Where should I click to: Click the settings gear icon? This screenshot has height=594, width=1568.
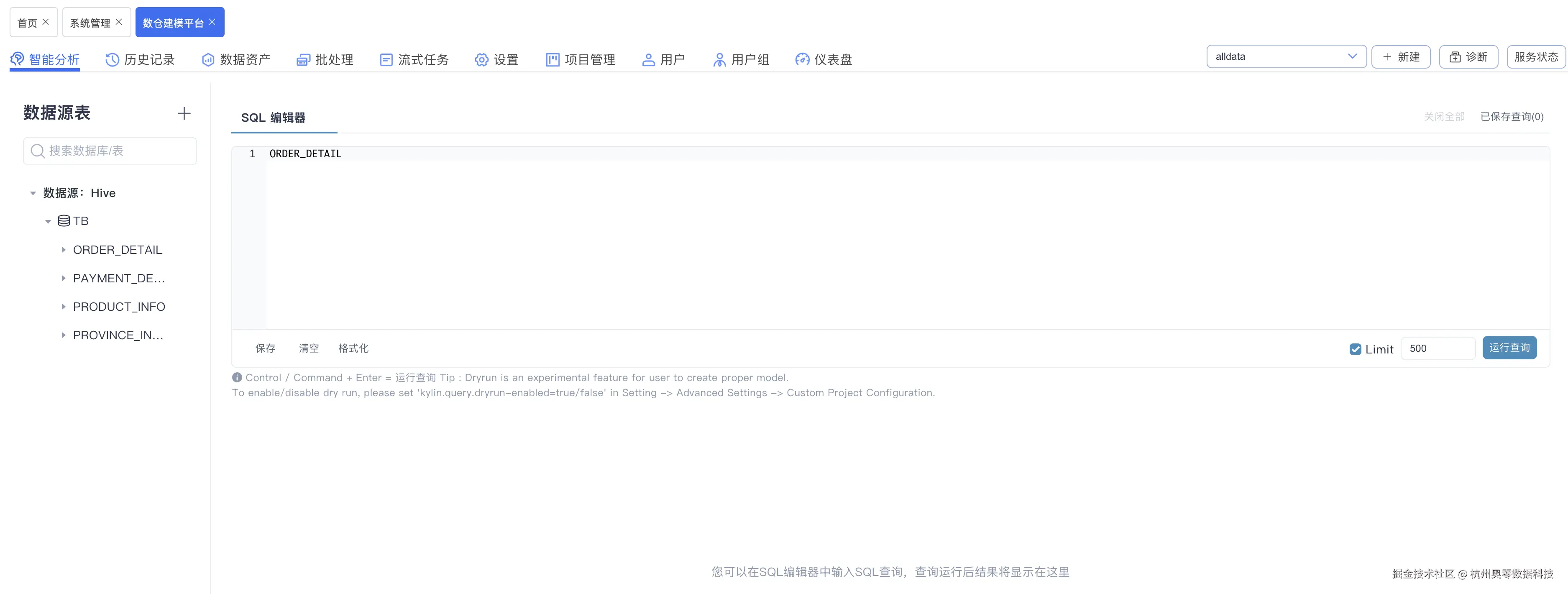pyautogui.click(x=481, y=60)
